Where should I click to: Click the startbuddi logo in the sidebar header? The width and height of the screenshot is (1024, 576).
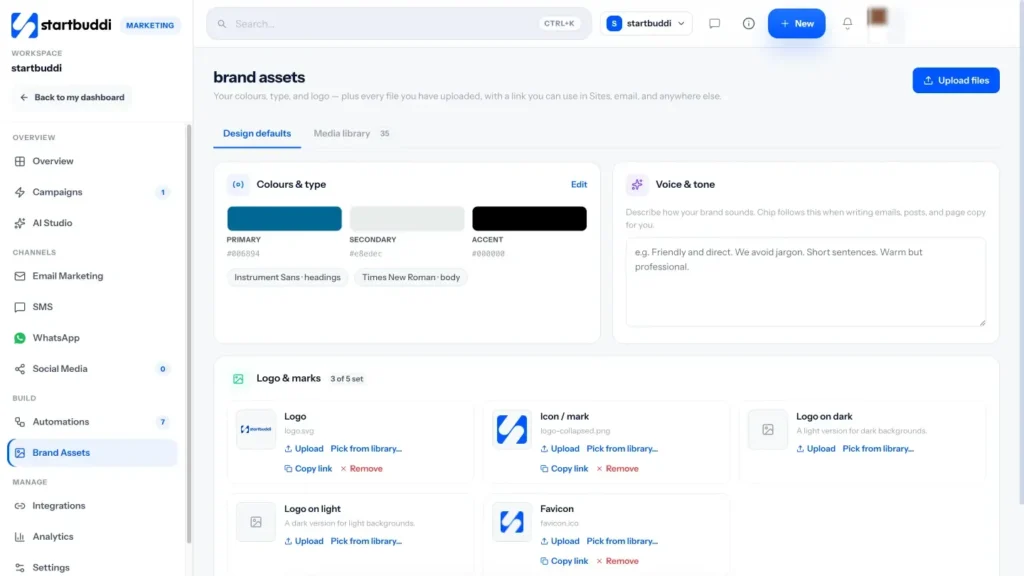[x=61, y=25]
